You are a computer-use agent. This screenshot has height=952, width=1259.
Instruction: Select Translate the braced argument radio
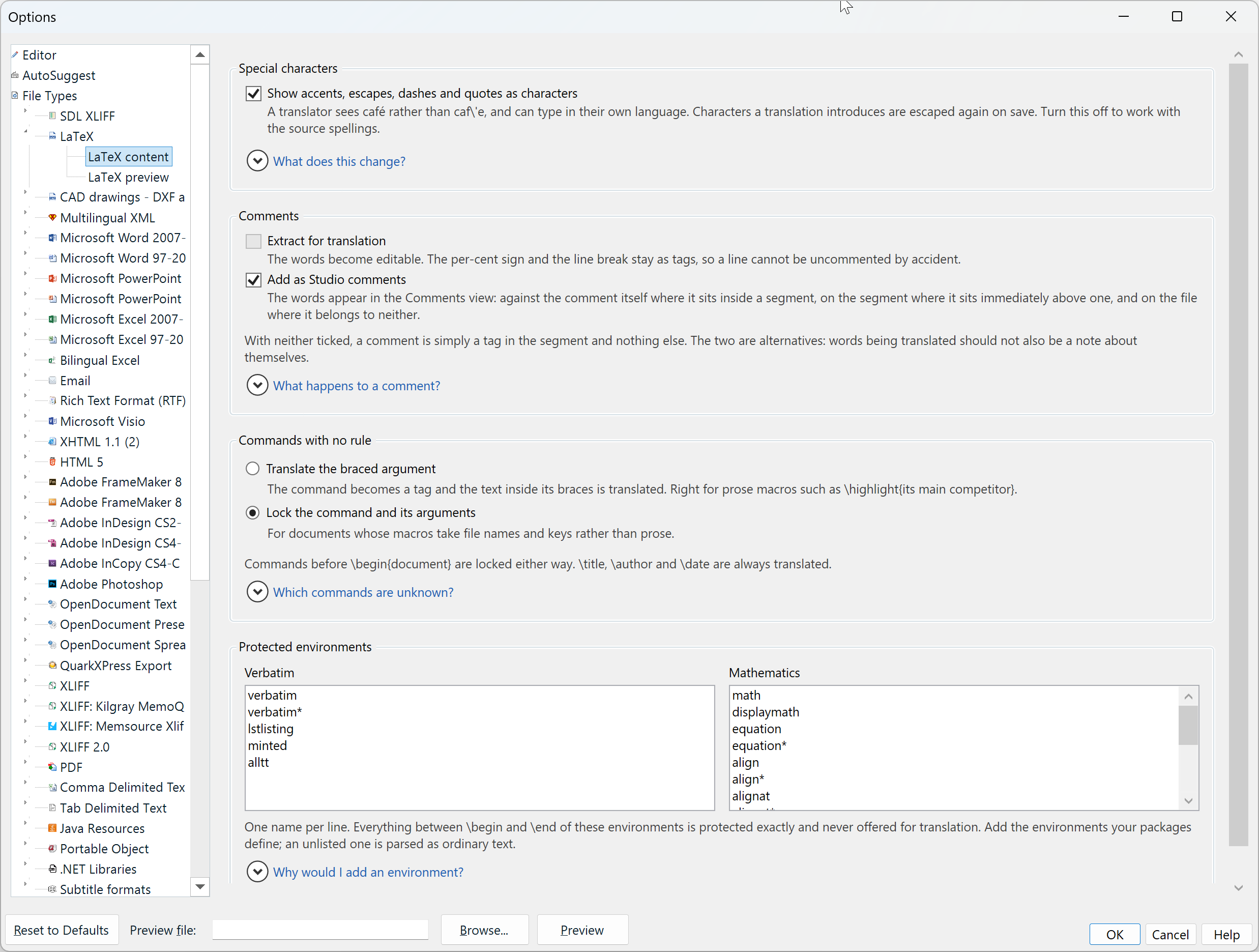[252, 469]
